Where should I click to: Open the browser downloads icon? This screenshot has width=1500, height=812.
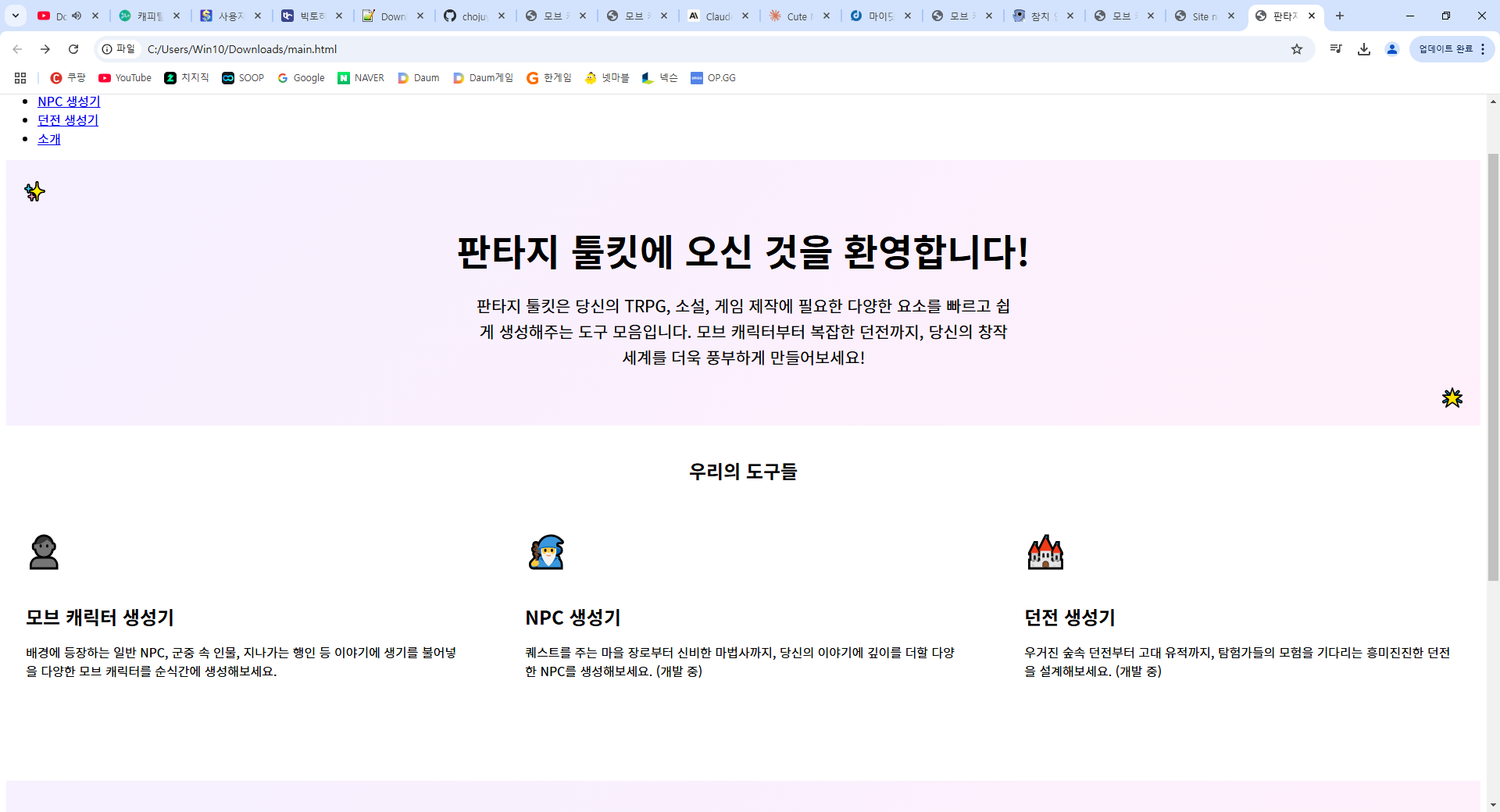tap(1364, 49)
